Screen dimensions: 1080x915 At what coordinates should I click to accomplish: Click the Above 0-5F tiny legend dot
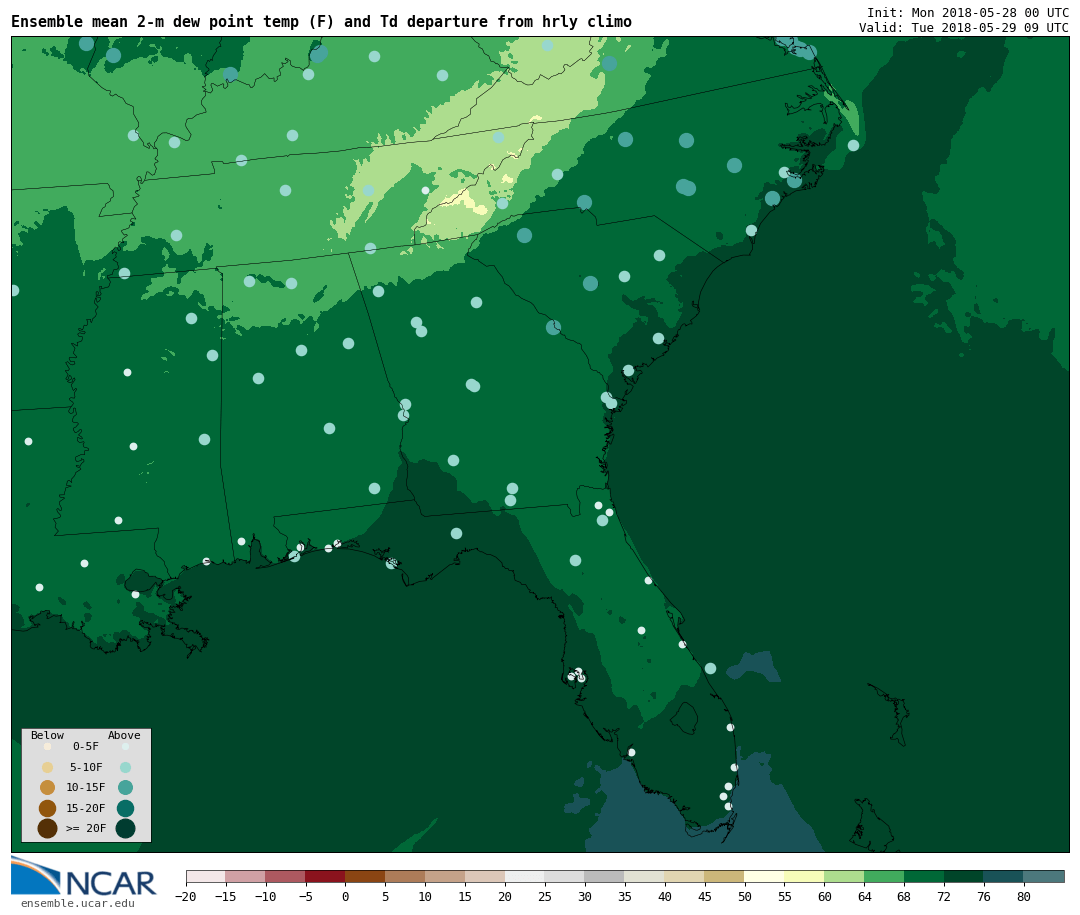click(125, 746)
